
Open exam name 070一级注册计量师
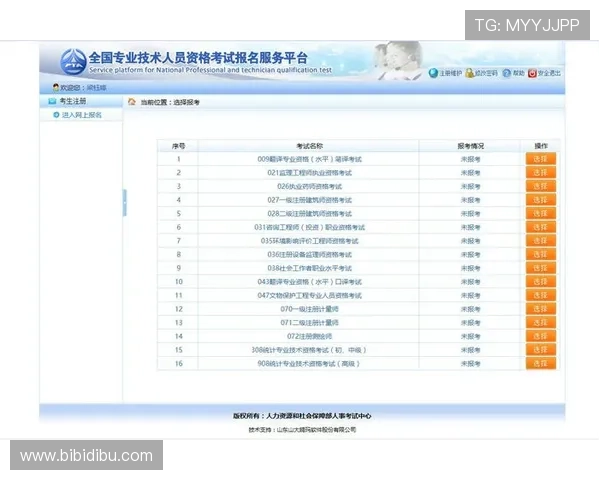click(309, 309)
